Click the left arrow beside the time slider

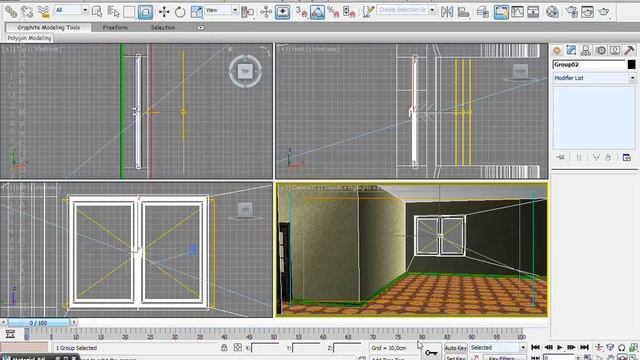pyautogui.click(x=3, y=322)
